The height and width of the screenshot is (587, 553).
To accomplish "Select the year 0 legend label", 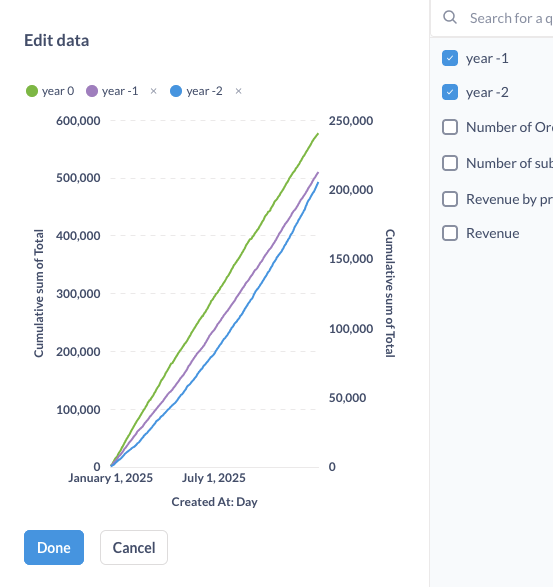I will 58,91.
